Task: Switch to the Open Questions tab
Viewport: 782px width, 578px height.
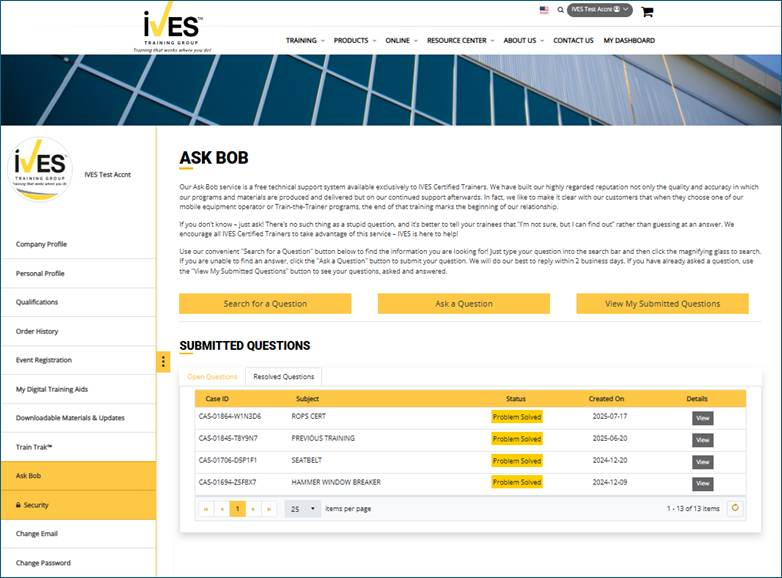Action: pyautogui.click(x=212, y=377)
